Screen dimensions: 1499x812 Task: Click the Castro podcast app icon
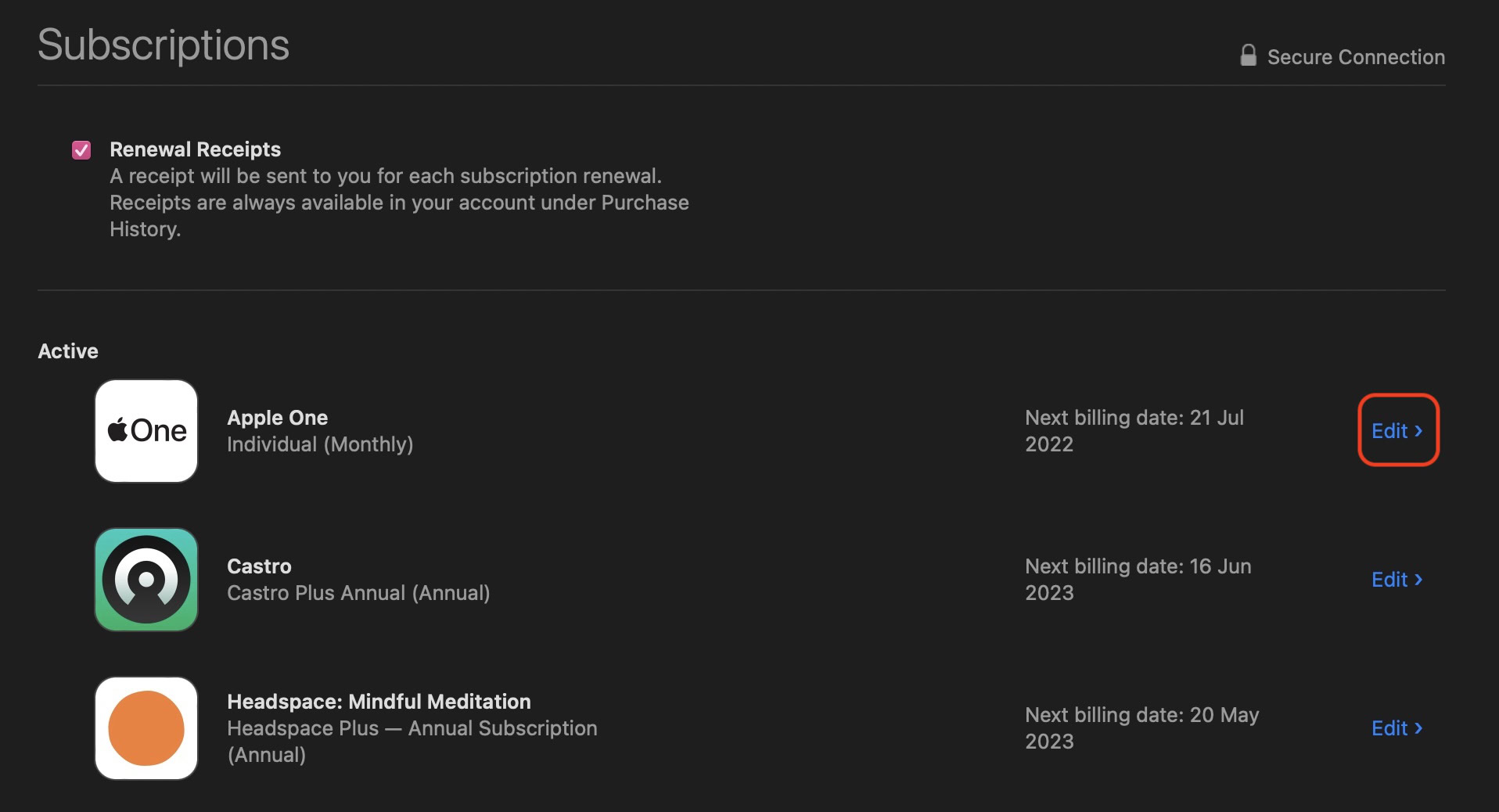(146, 580)
